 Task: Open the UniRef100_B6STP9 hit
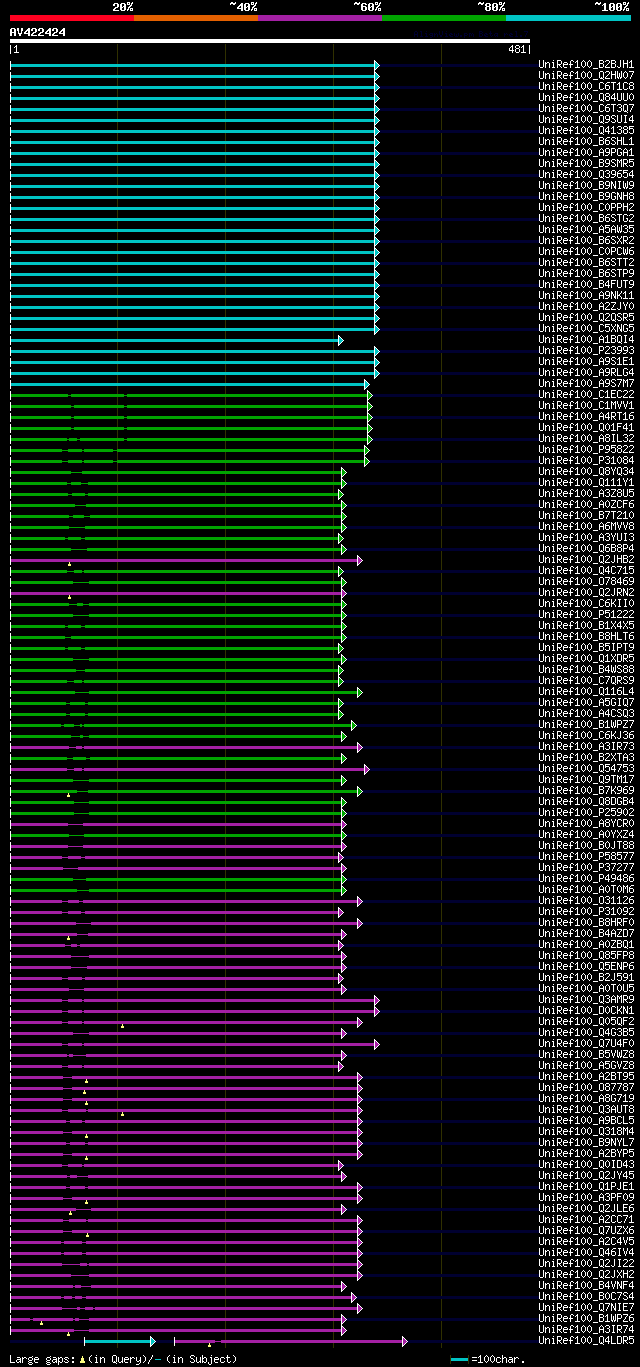pos(586,273)
